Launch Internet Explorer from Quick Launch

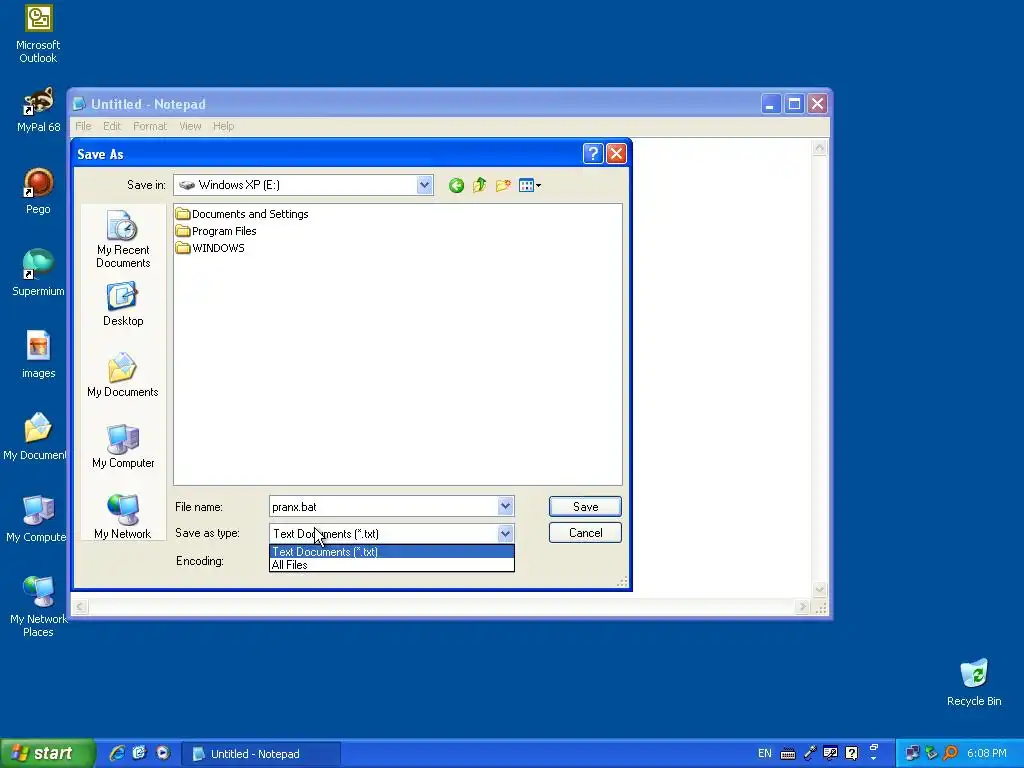tap(117, 754)
